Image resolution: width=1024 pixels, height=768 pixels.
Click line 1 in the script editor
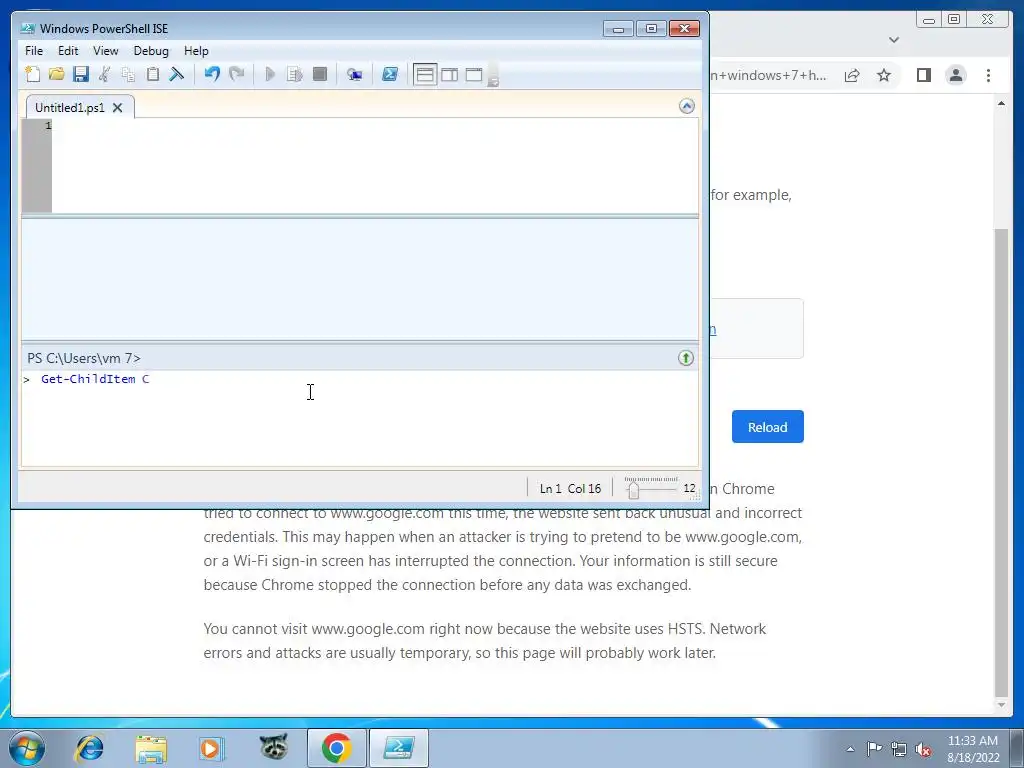375,125
